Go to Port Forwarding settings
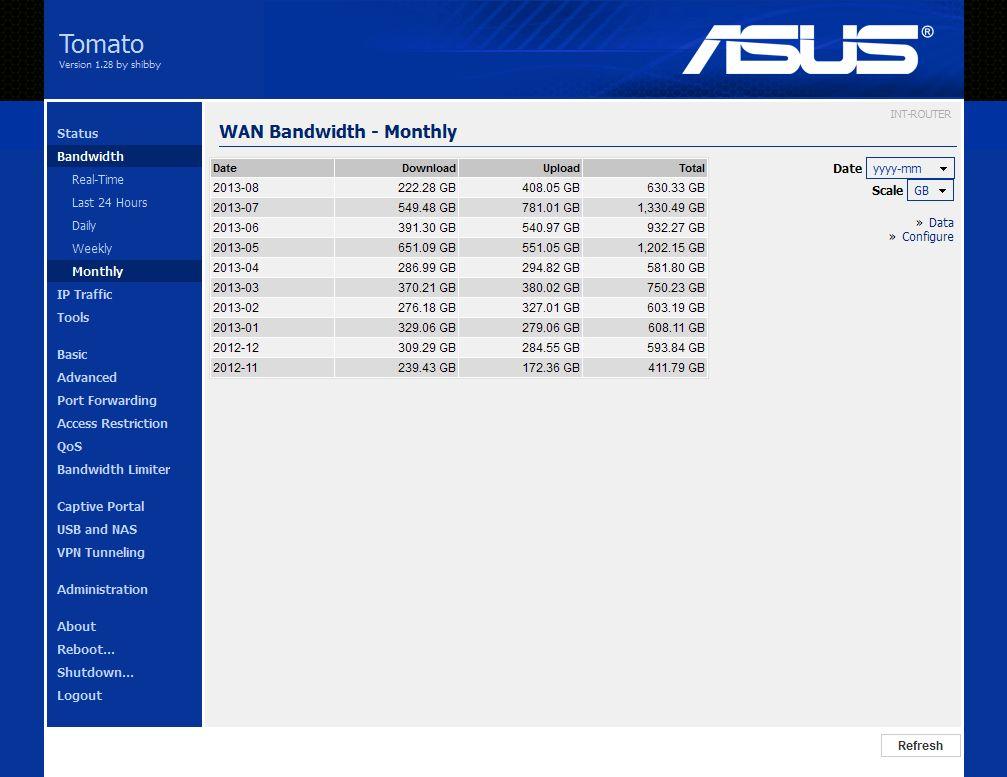The image size is (1007, 777). pos(107,401)
